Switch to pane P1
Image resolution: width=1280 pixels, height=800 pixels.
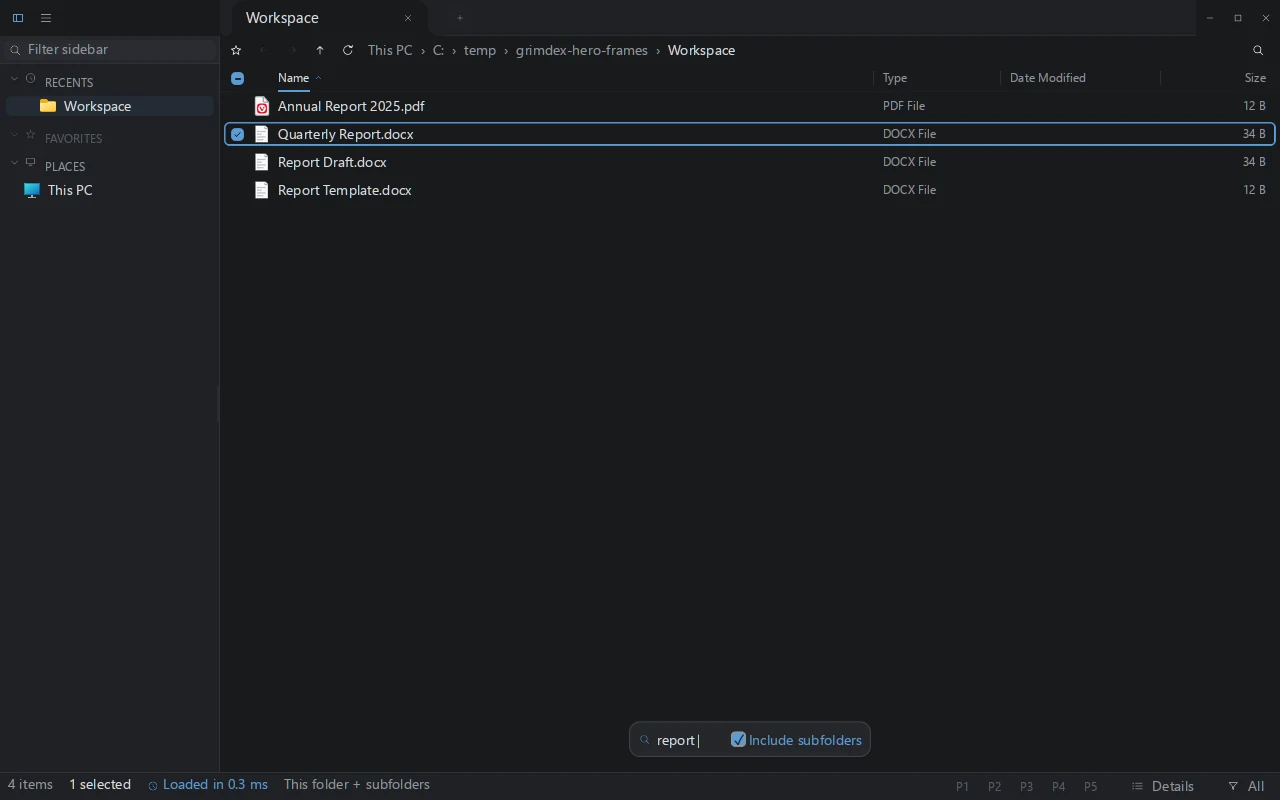[x=962, y=786]
